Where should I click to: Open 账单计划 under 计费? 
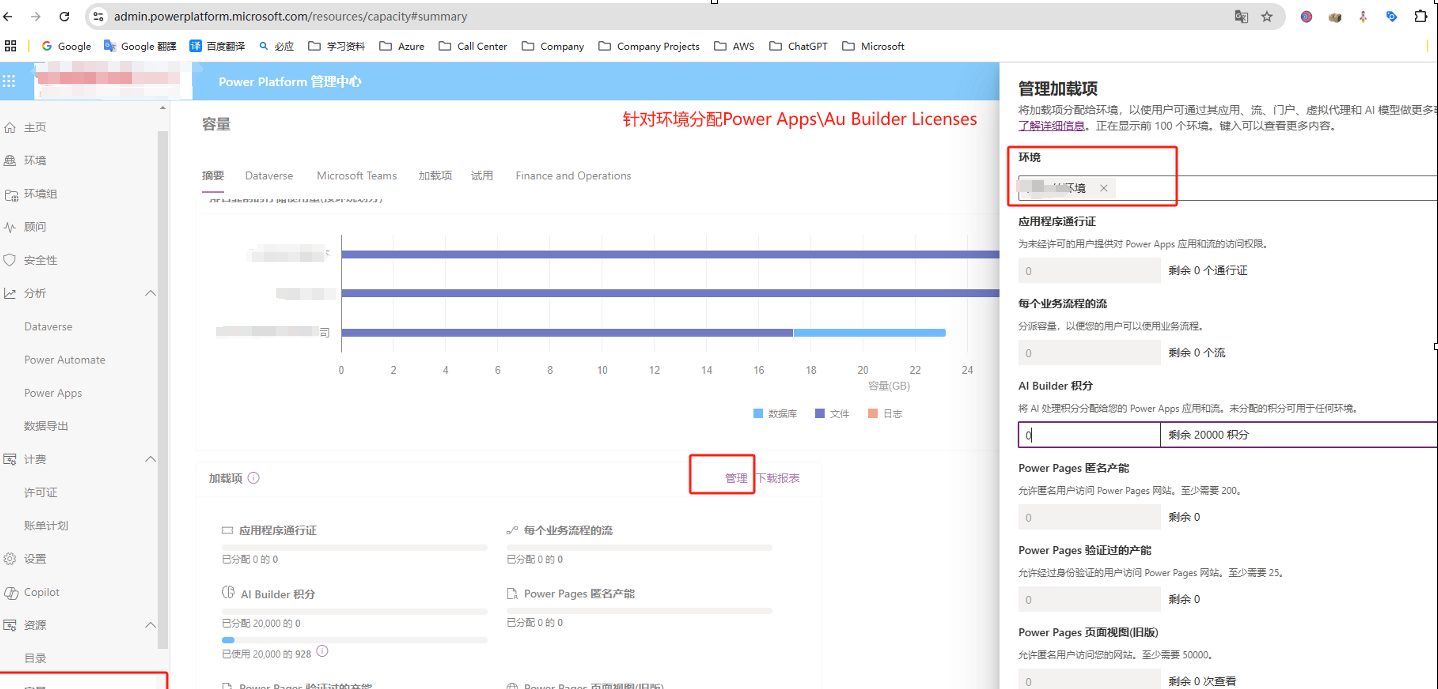point(46,526)
